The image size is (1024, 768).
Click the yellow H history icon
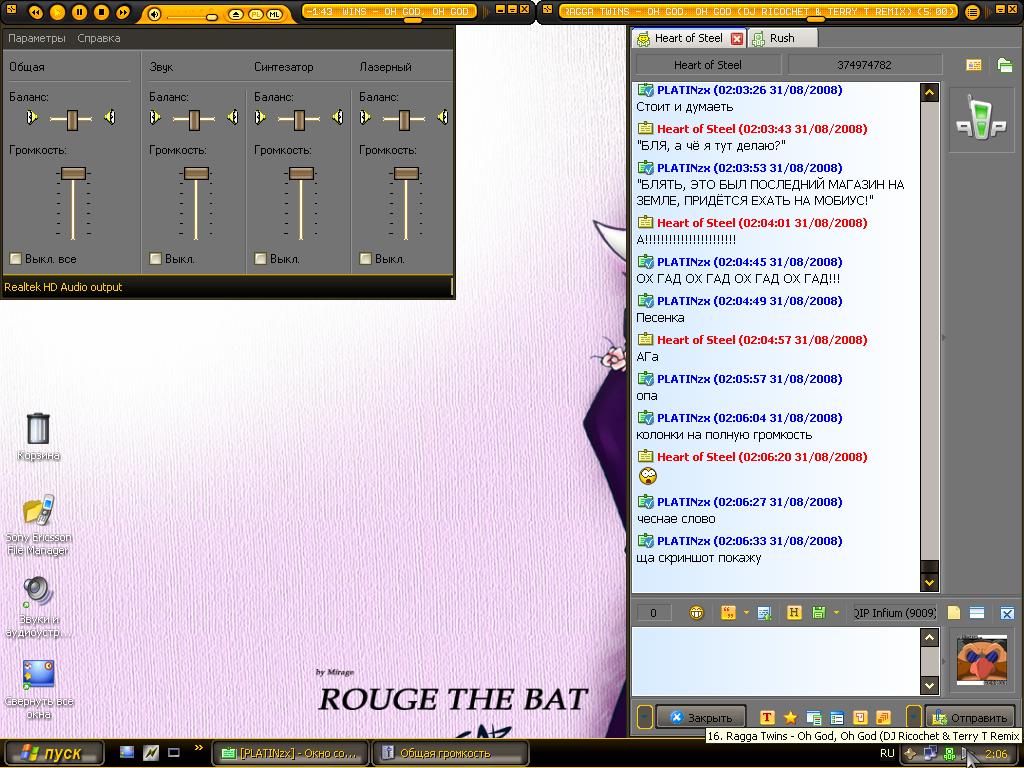[794, 613]
